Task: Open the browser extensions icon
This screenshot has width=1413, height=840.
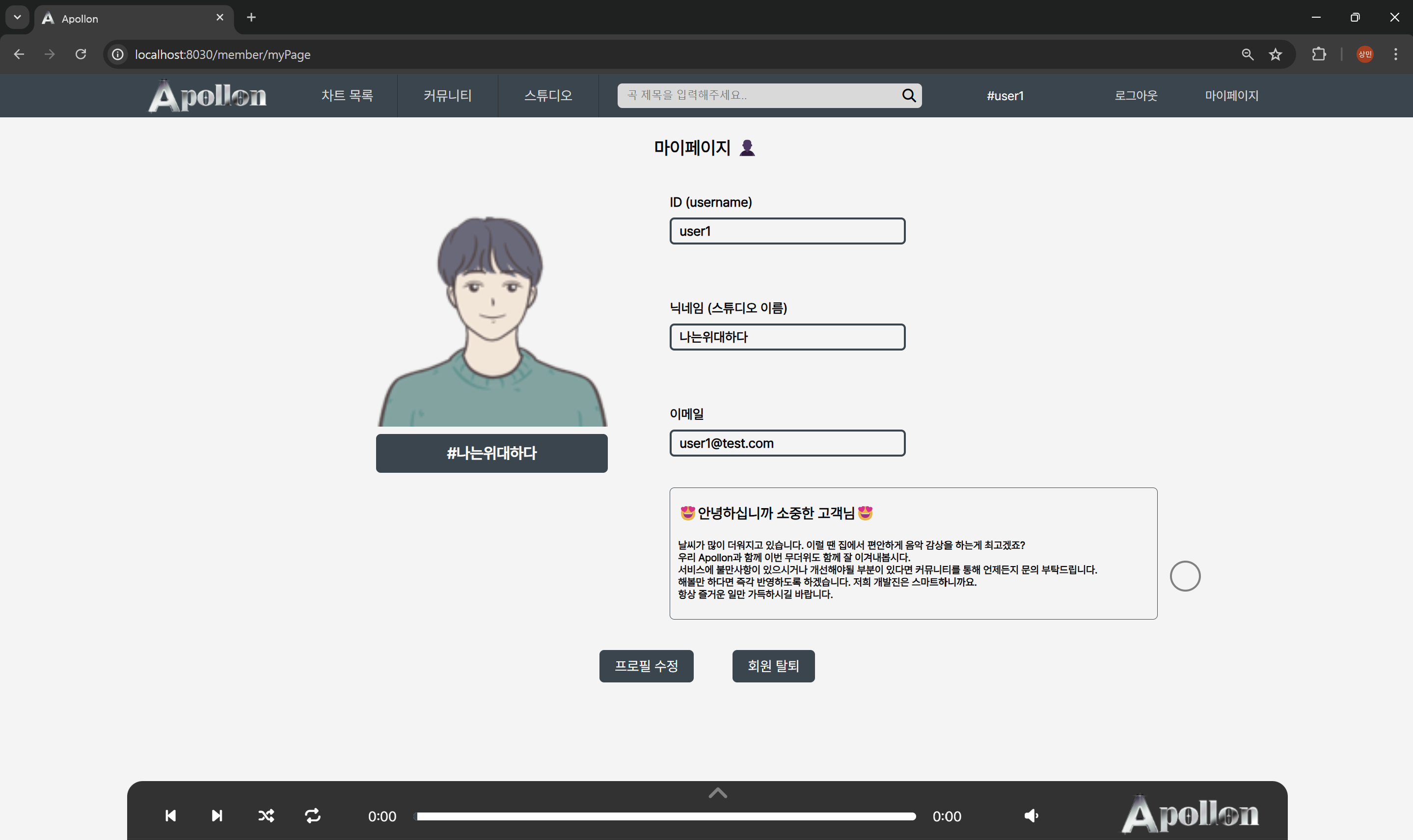Action: point(1319,54)
